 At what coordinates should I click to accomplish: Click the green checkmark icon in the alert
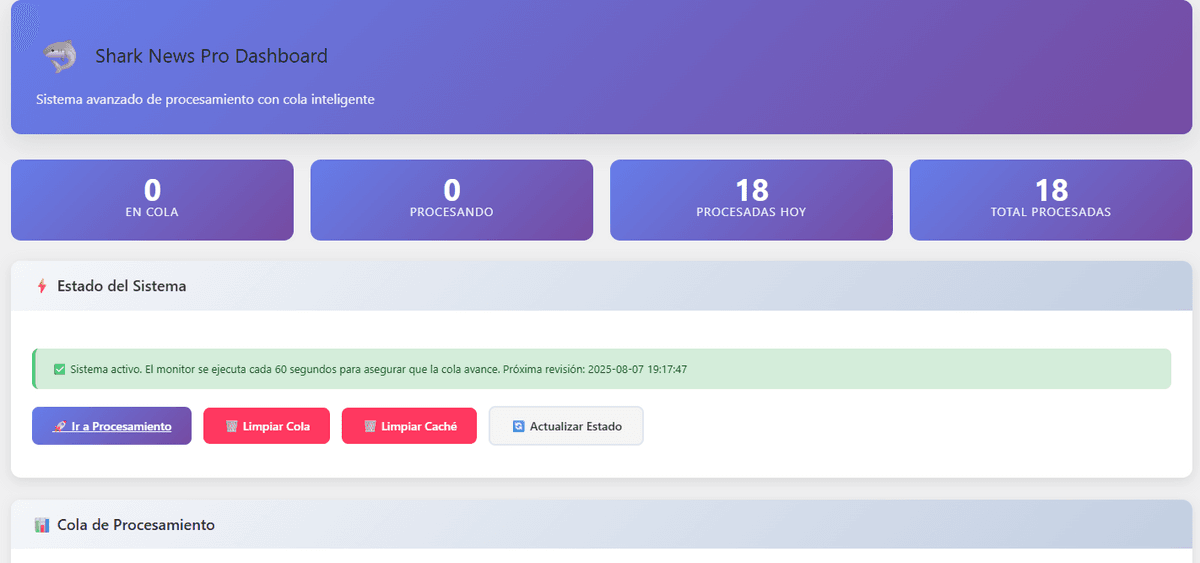59,369
